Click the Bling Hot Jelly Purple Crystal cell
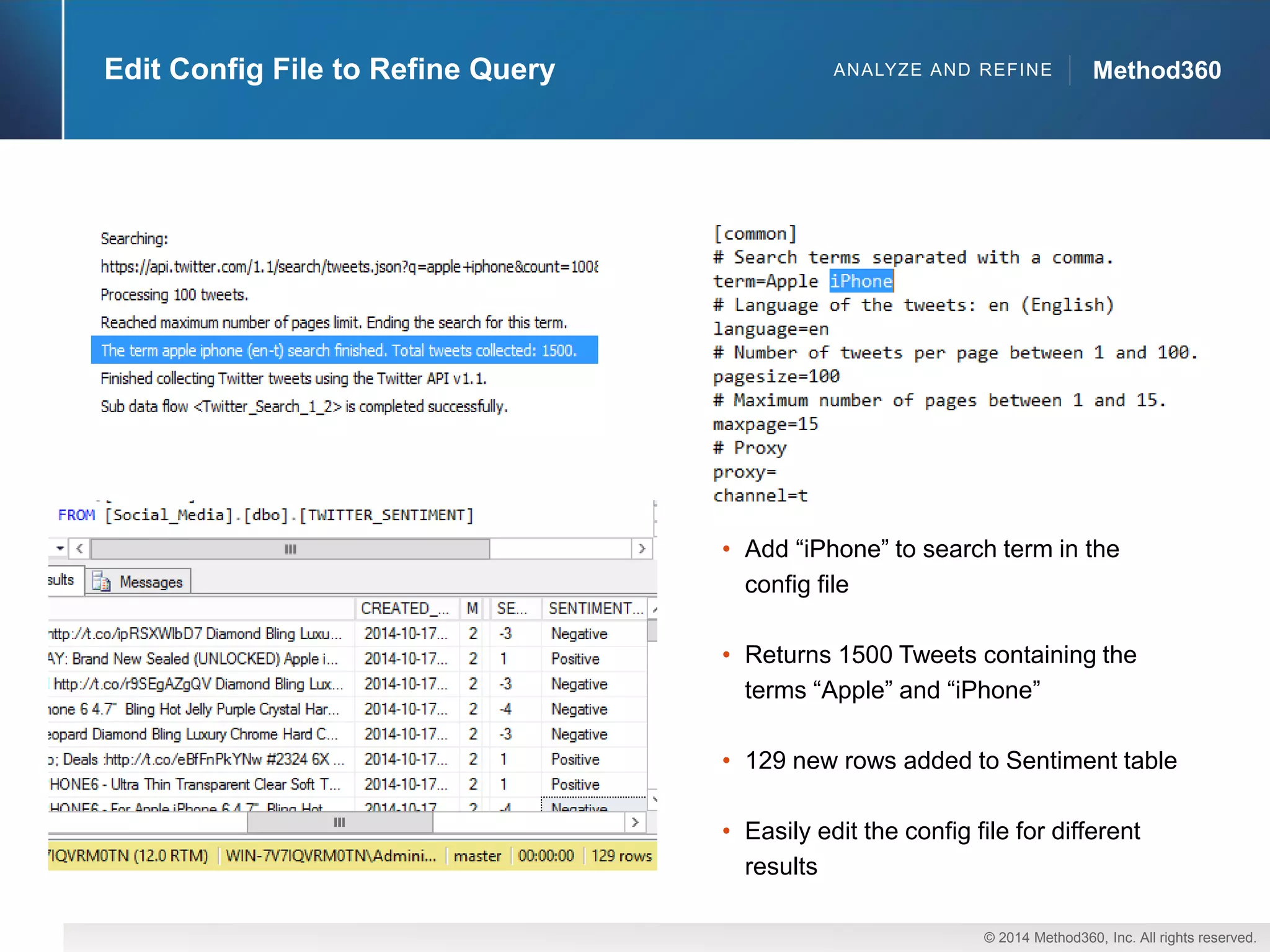 point(201,708)
